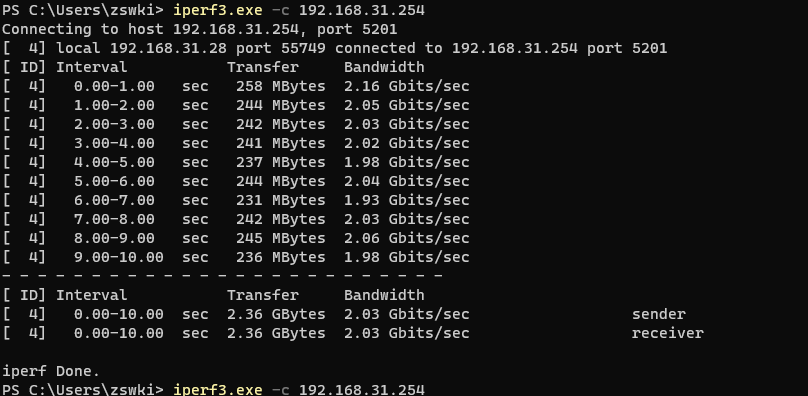Click the 1.93 Gbits/sec bandwidth value
Image resolution: width=808 pixels, height=396 pixels.
point(407,200)
